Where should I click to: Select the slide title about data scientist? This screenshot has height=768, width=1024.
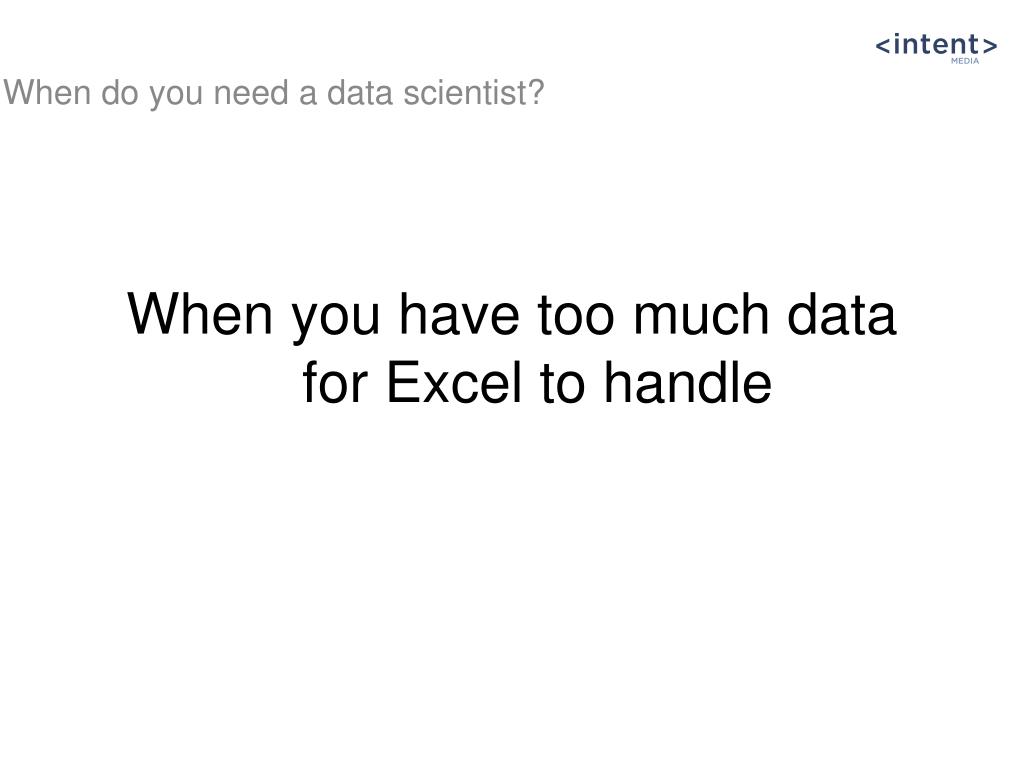pos(274,94)
